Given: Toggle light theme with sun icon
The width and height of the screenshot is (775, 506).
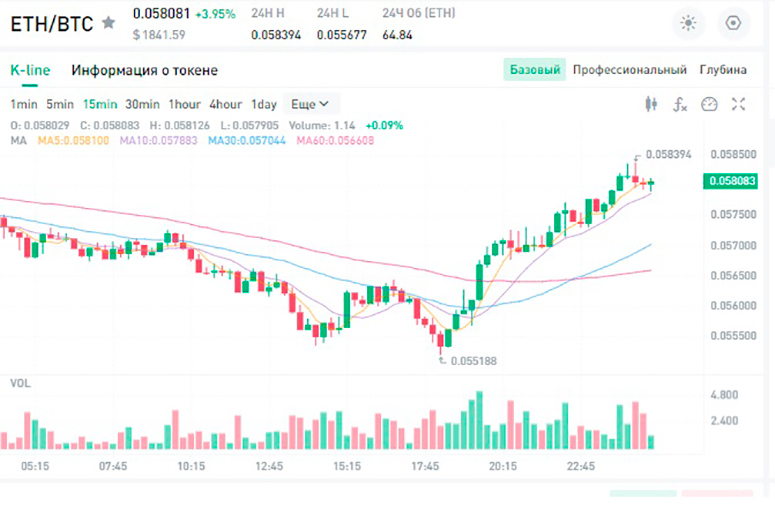Looking at the screenshot, I should (x=688, y=23).
